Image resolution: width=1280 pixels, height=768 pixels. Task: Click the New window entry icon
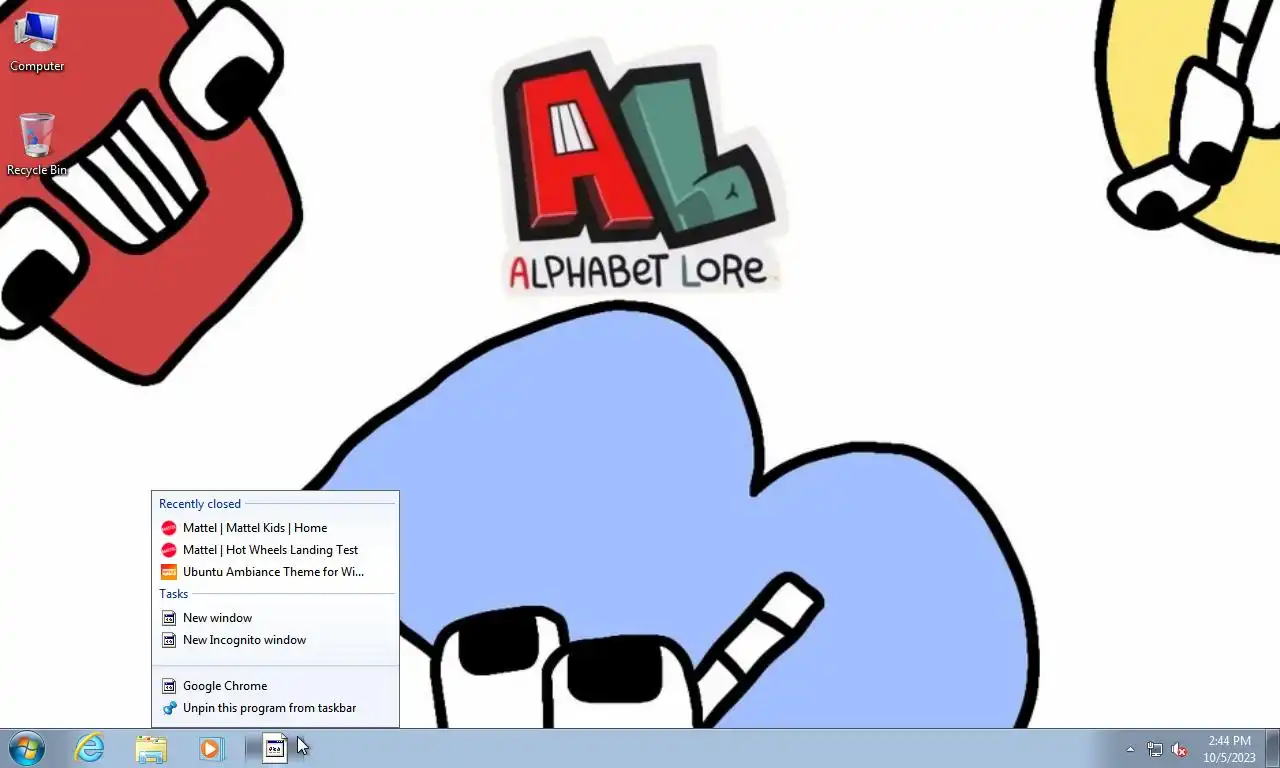(x=169, y=618)
